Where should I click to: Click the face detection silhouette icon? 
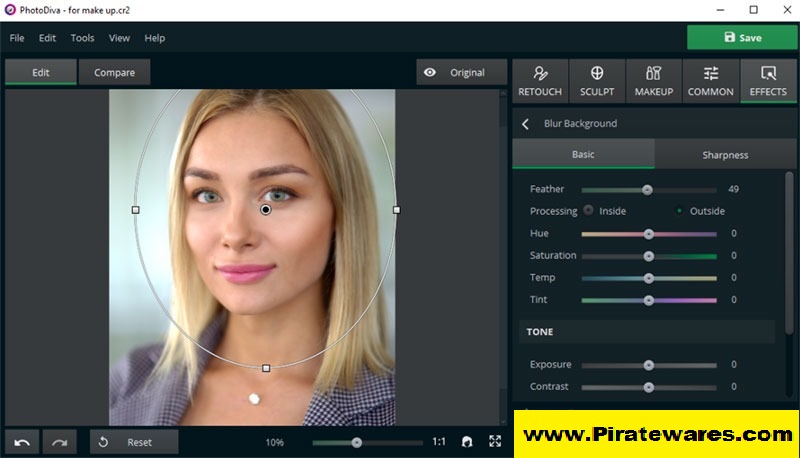point(467,442)
